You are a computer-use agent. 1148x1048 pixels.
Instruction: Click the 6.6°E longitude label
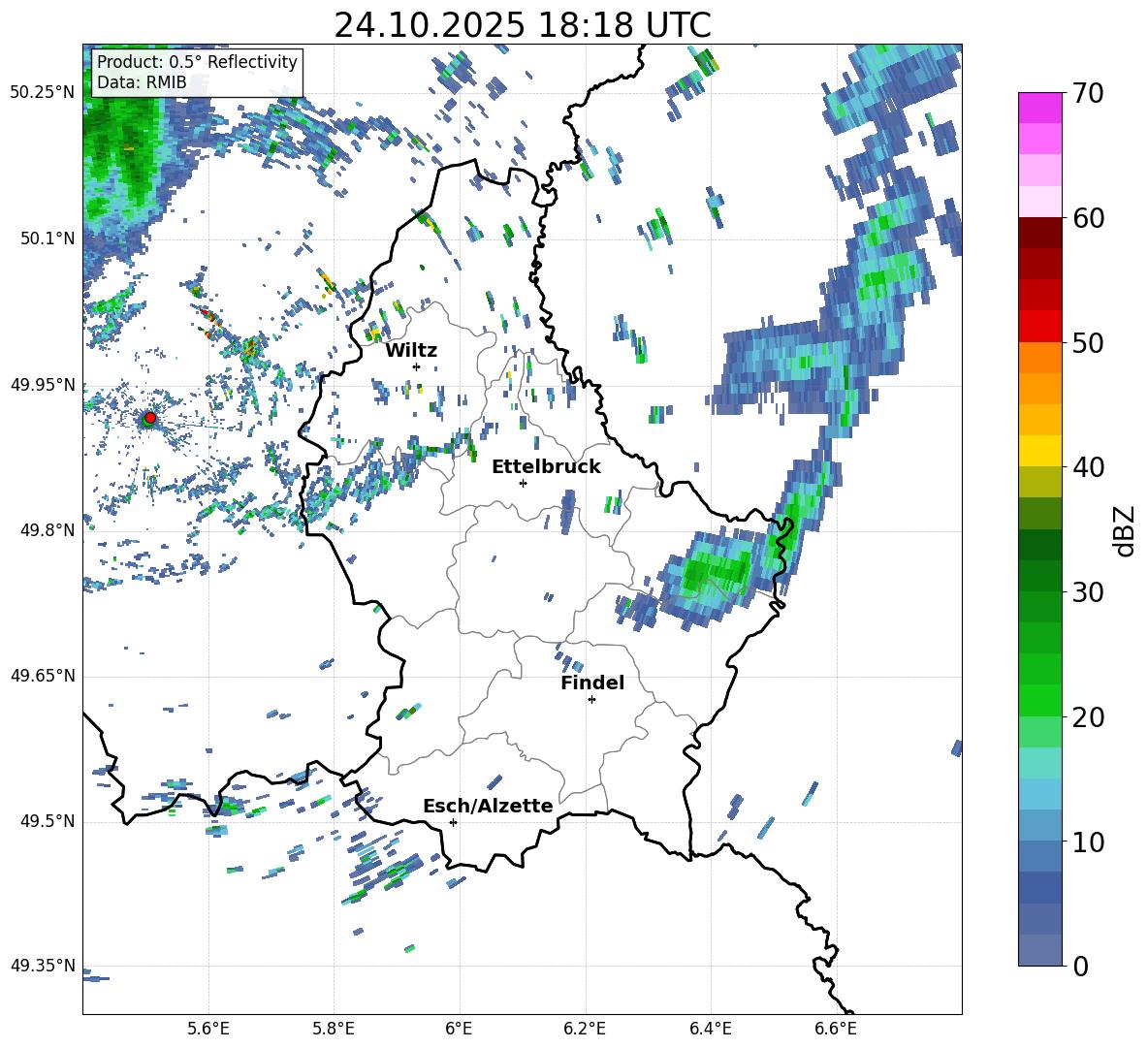pos(836,1029)
